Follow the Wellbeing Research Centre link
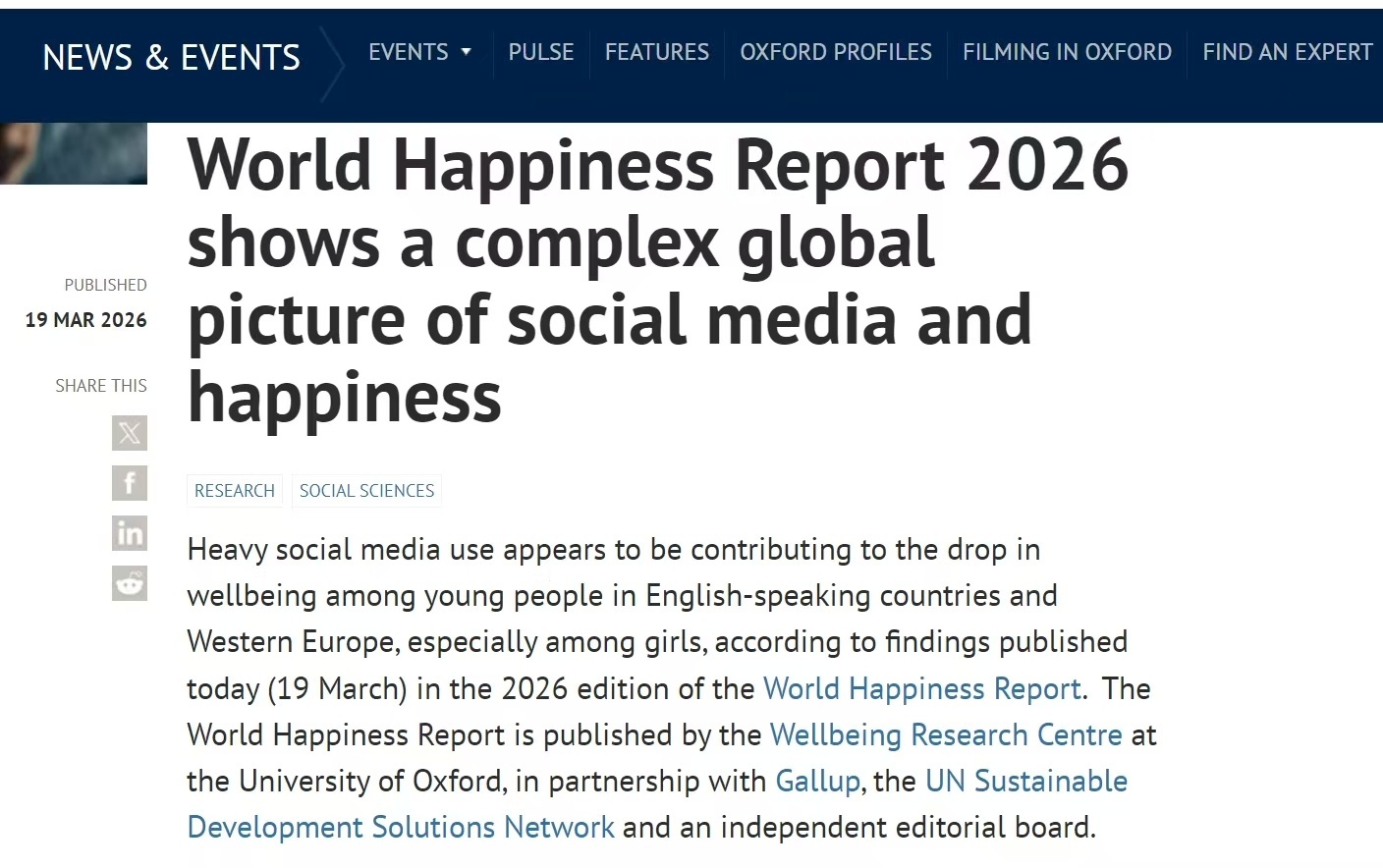 pos(946,735)
